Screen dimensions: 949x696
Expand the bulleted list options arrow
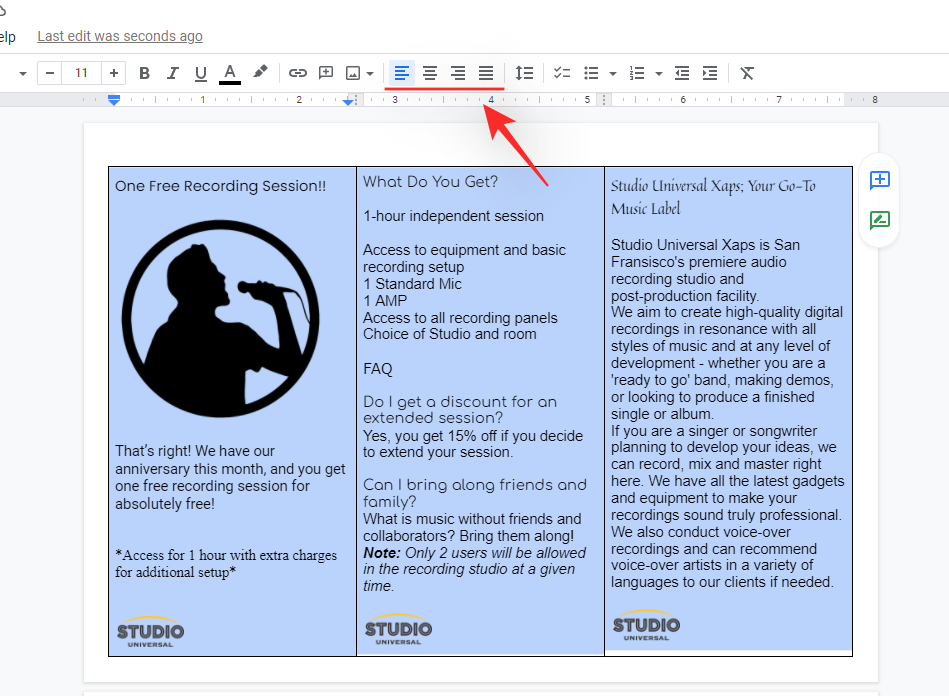(612, 73)
